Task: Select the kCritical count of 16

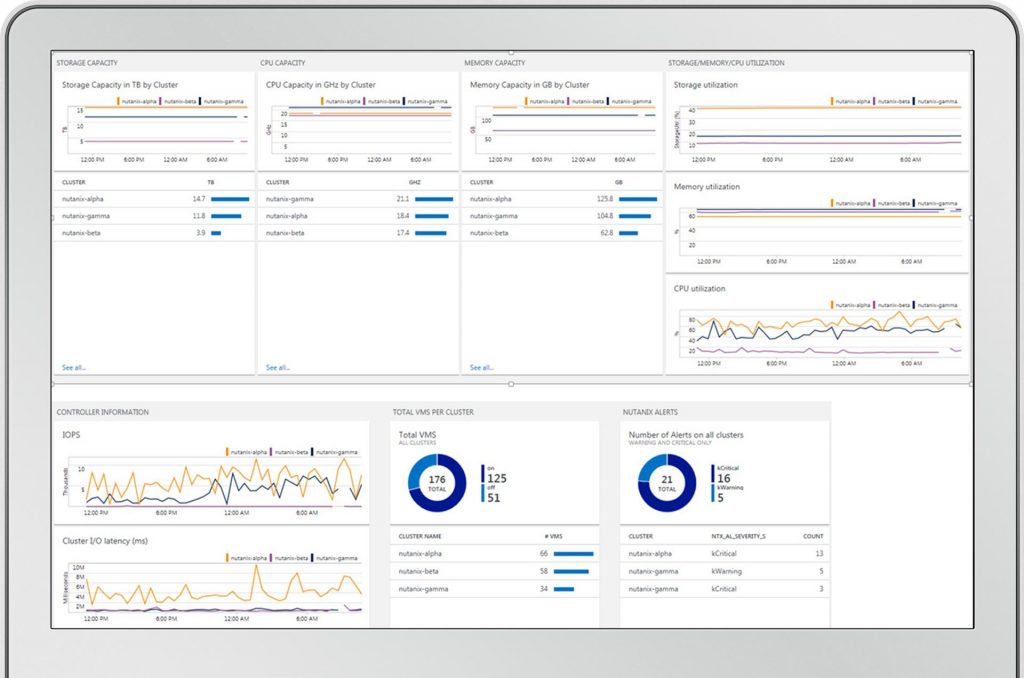Action: point(724,478)
